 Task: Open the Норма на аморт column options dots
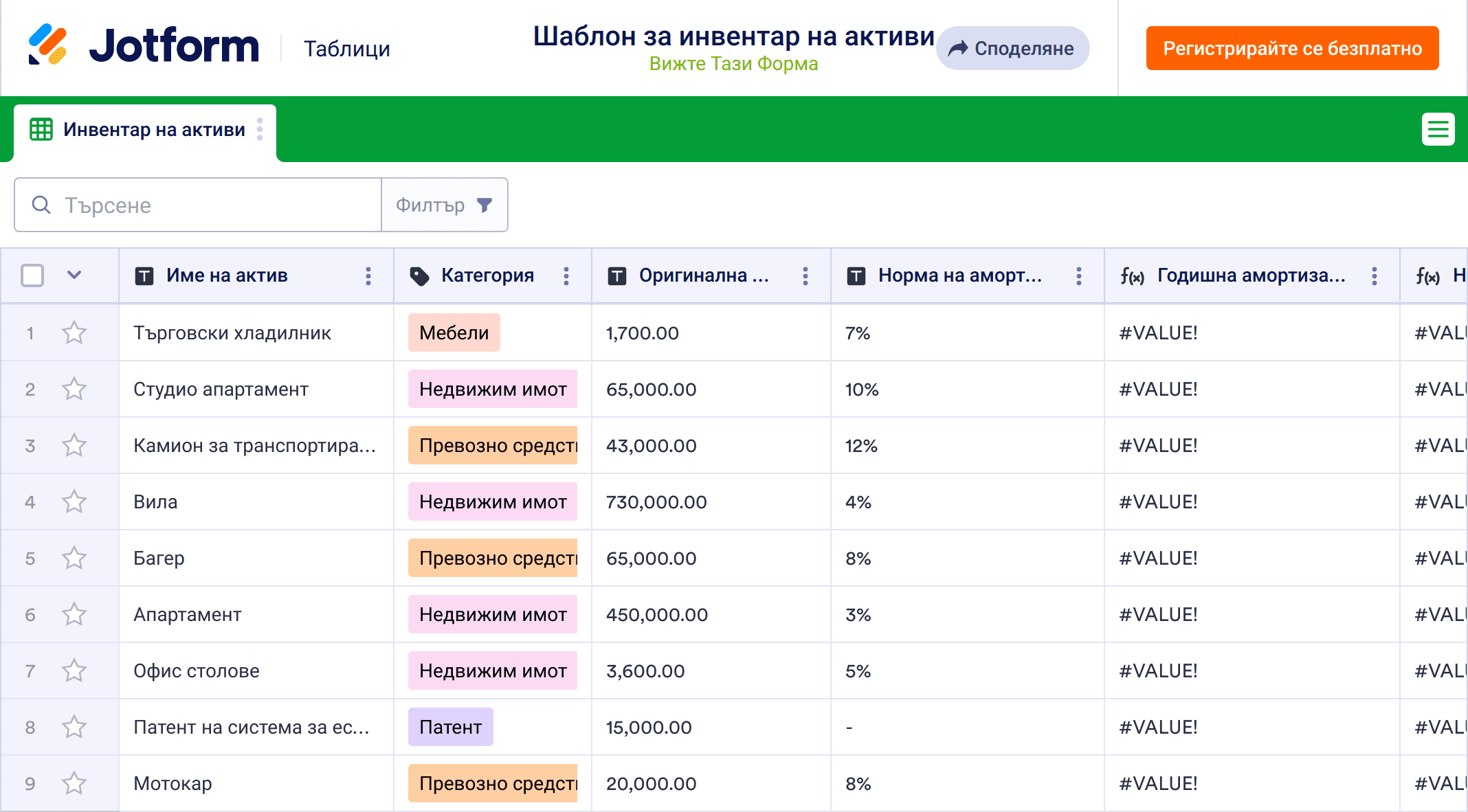point(1079,276)
